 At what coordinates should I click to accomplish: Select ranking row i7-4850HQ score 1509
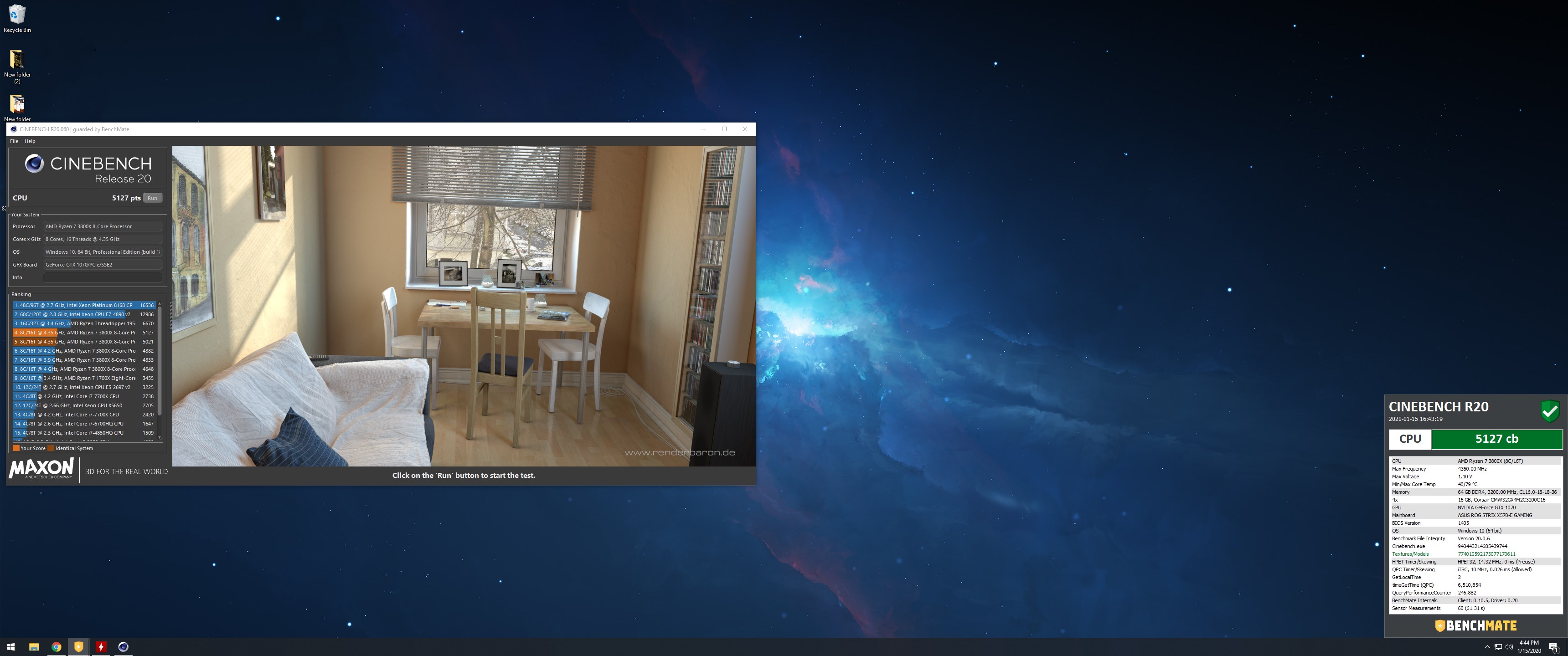pyautogui.click(x=84, y=433)
